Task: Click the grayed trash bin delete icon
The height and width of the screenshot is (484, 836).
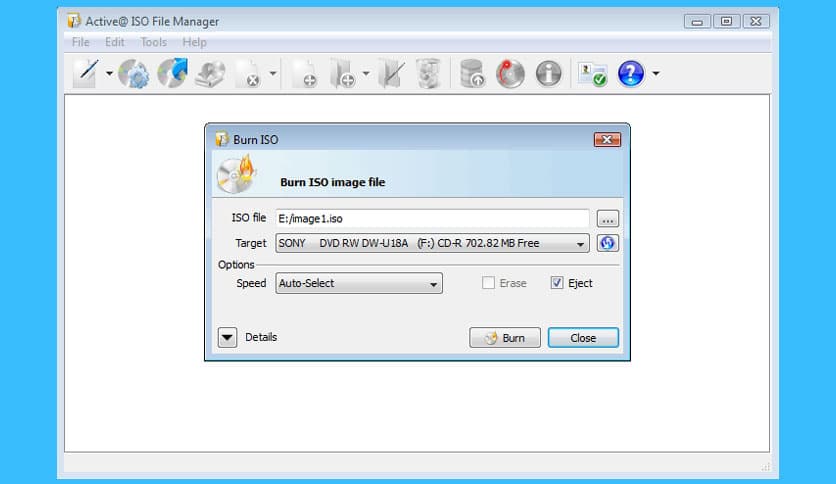Action: tap(429, 73)
